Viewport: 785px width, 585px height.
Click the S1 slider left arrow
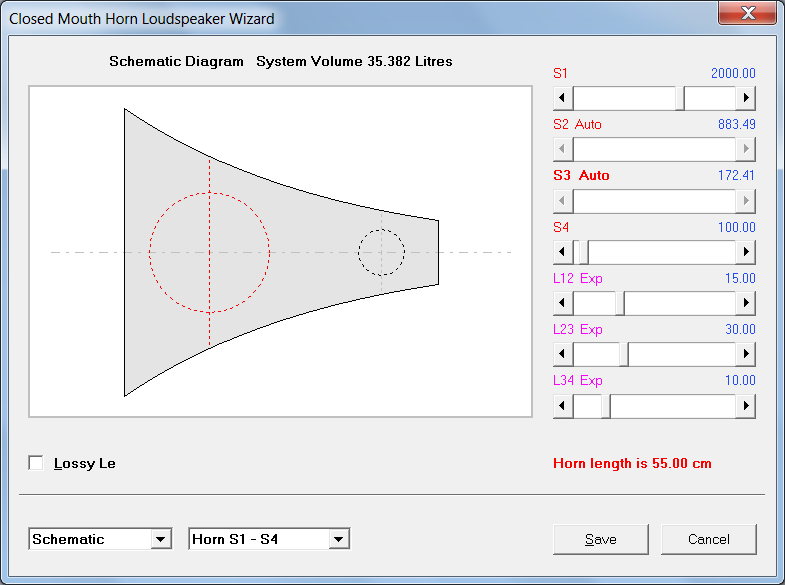(x=563, y=98)
